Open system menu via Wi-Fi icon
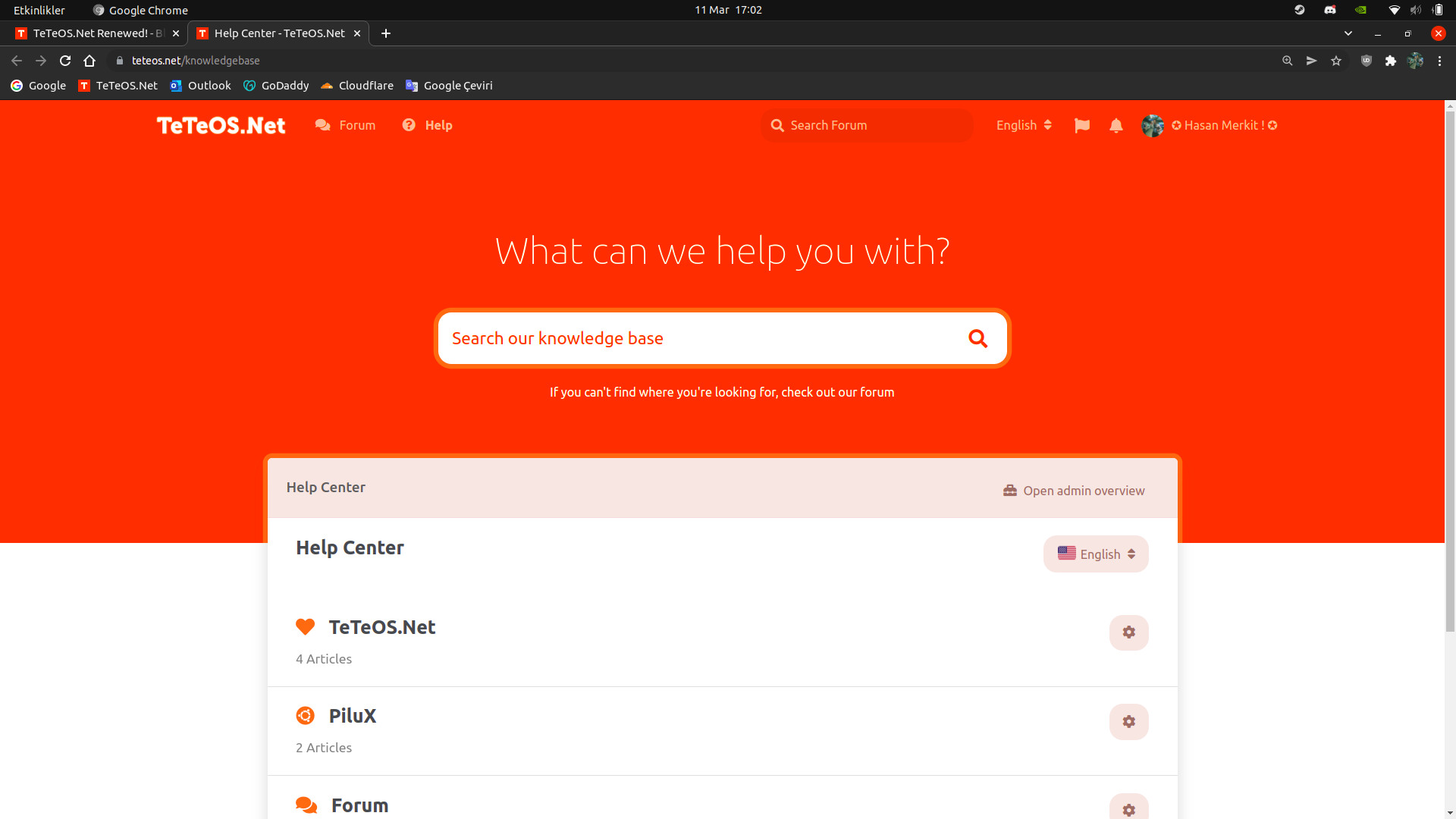 point(1394,10)
